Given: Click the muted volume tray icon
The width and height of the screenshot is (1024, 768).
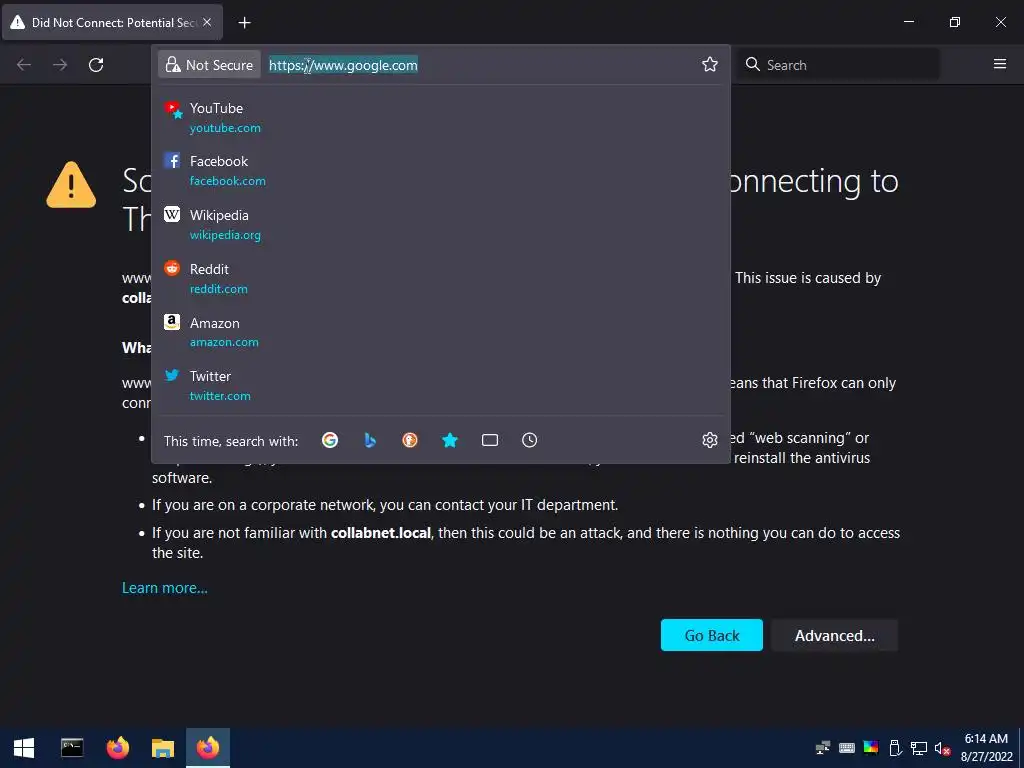Looking at the screenshot, I should (x=942, y=748).
